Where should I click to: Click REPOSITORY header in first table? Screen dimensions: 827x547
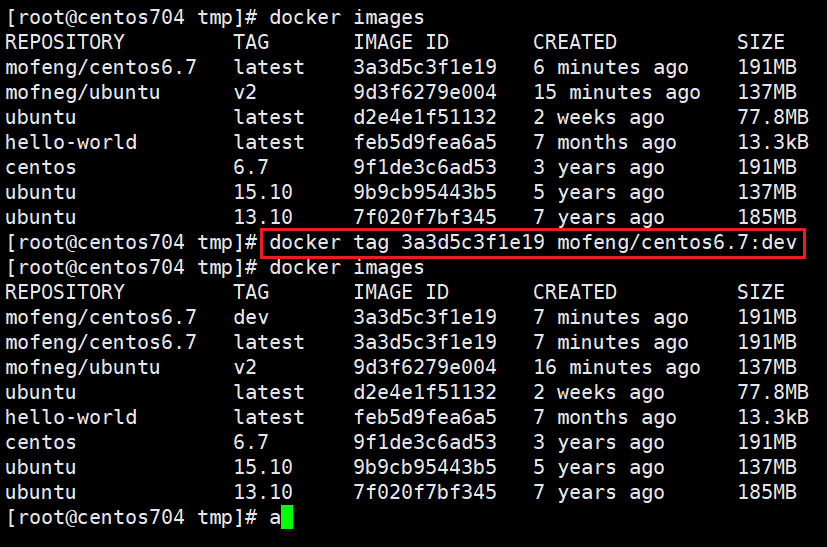(65, 42)
